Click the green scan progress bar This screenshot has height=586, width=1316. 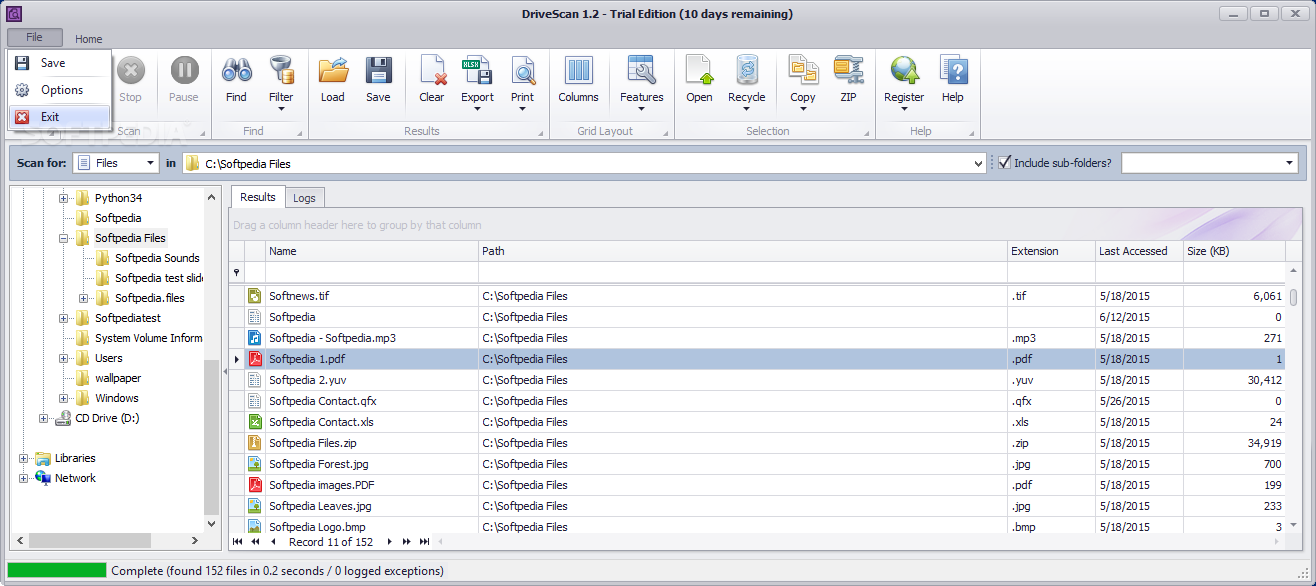tap(56, 570)
